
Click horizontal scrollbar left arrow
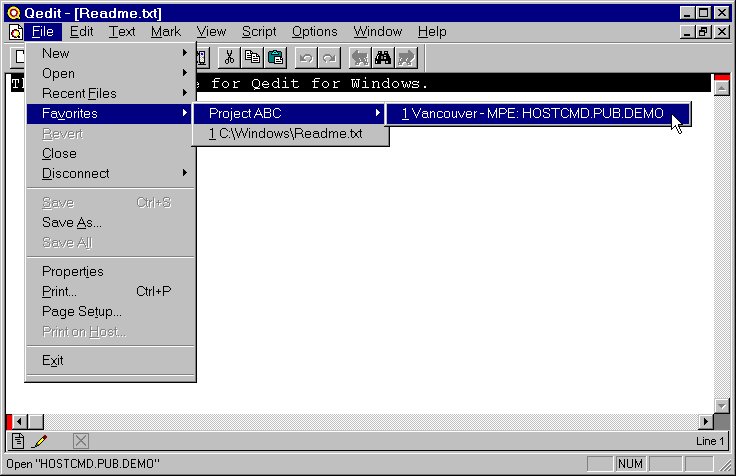(x=19, y=422)
